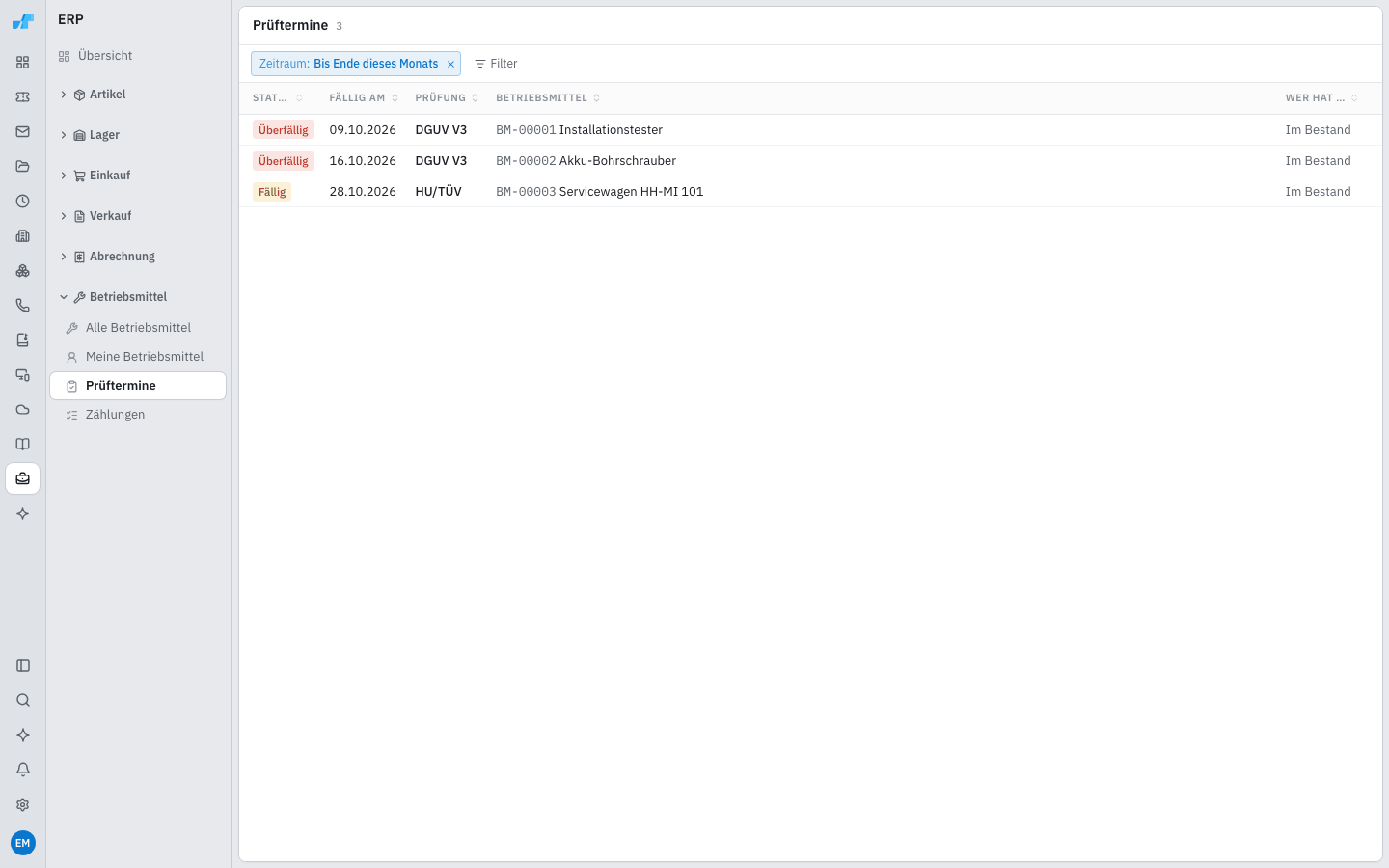Sort by the Status column header
Viewport: 1389px width, 868px height.
pos(278,98)
